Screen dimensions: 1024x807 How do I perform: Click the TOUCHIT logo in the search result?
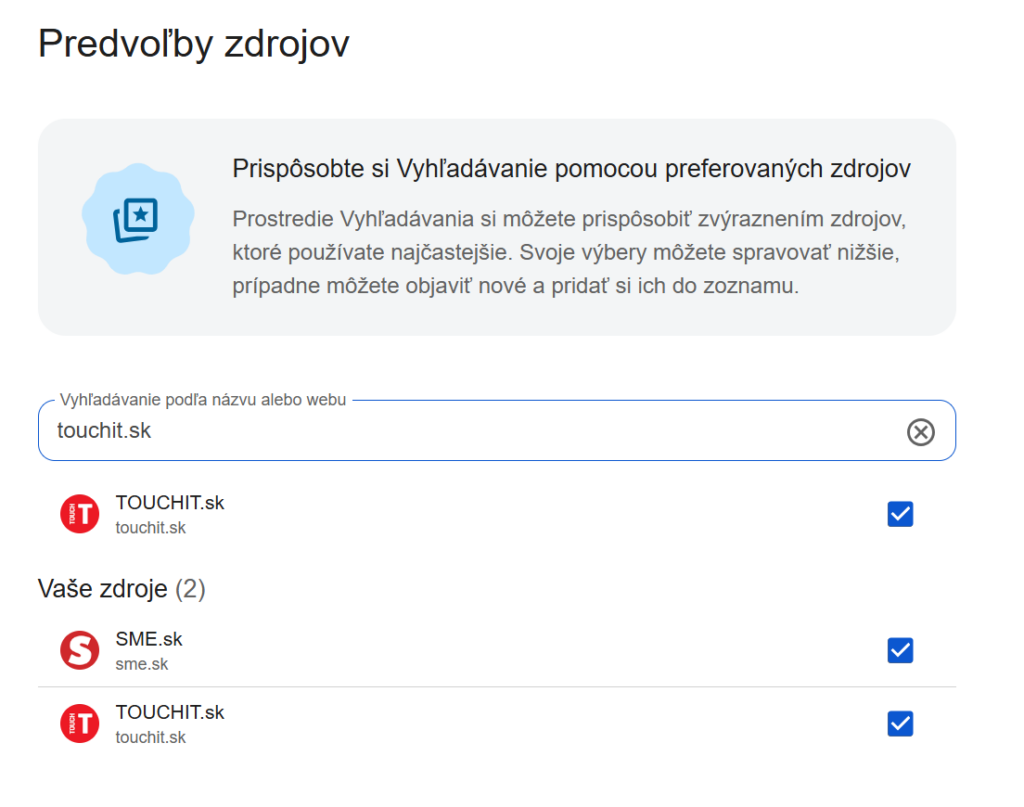pos(80,514)
